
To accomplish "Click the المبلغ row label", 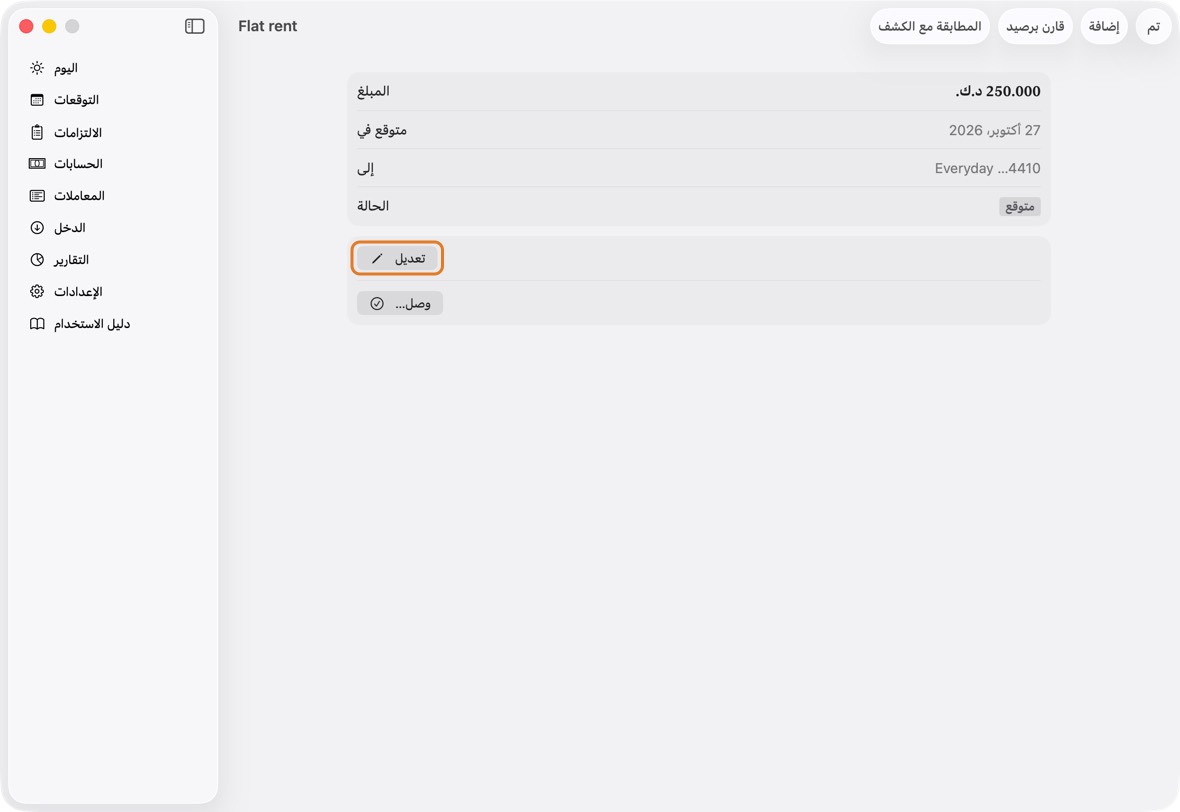I will [373, 91].
